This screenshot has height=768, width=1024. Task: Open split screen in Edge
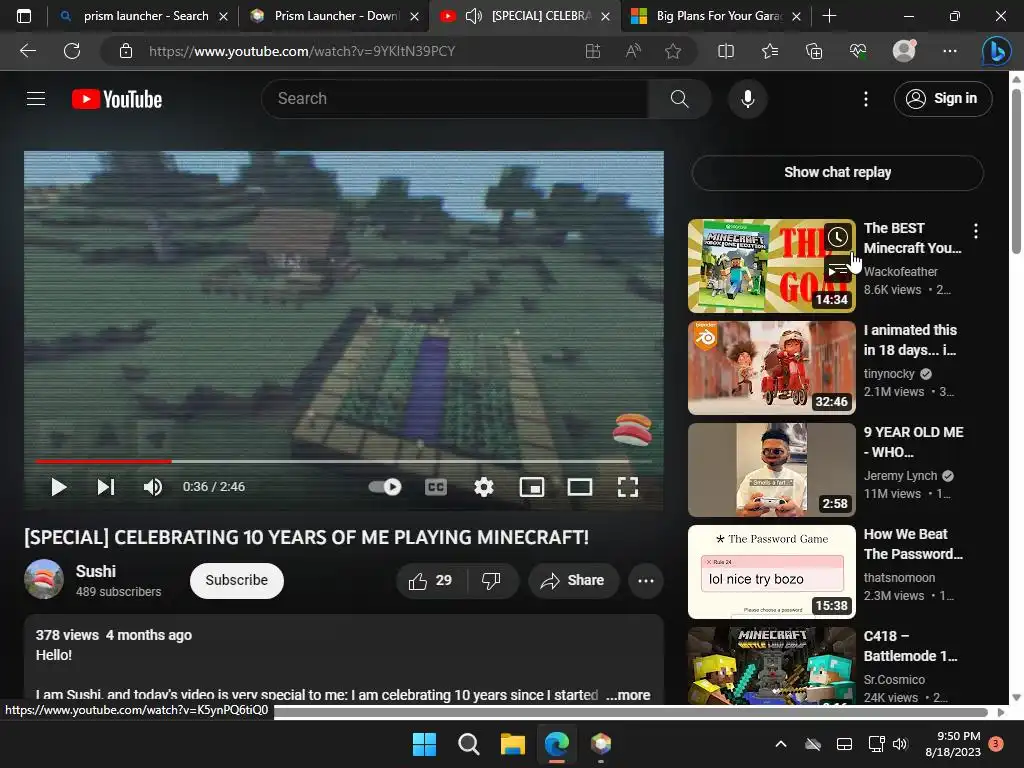(x=726, y=51)
